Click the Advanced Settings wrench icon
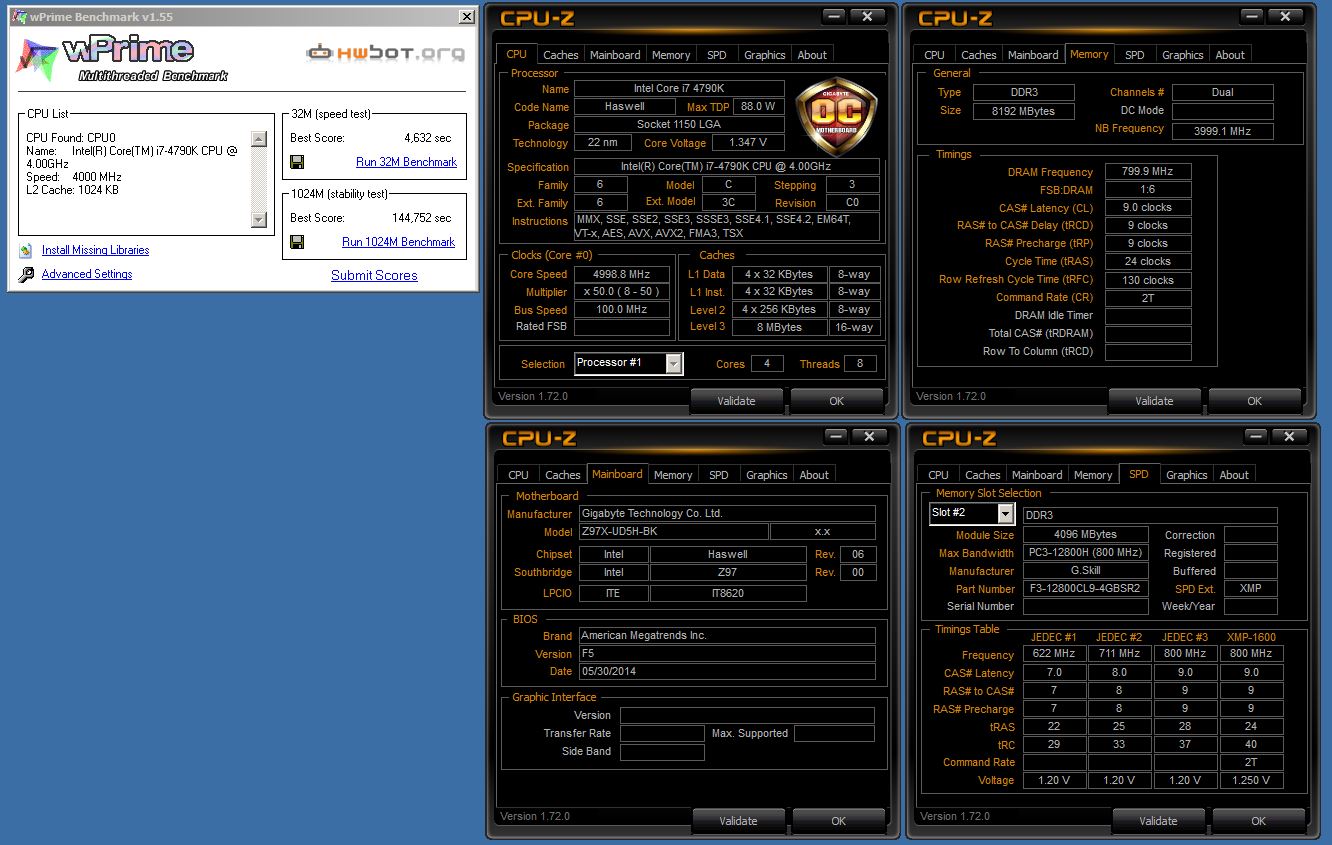Image resolution: width=1332 pixels, height=845 pixels. pos(25,274)
